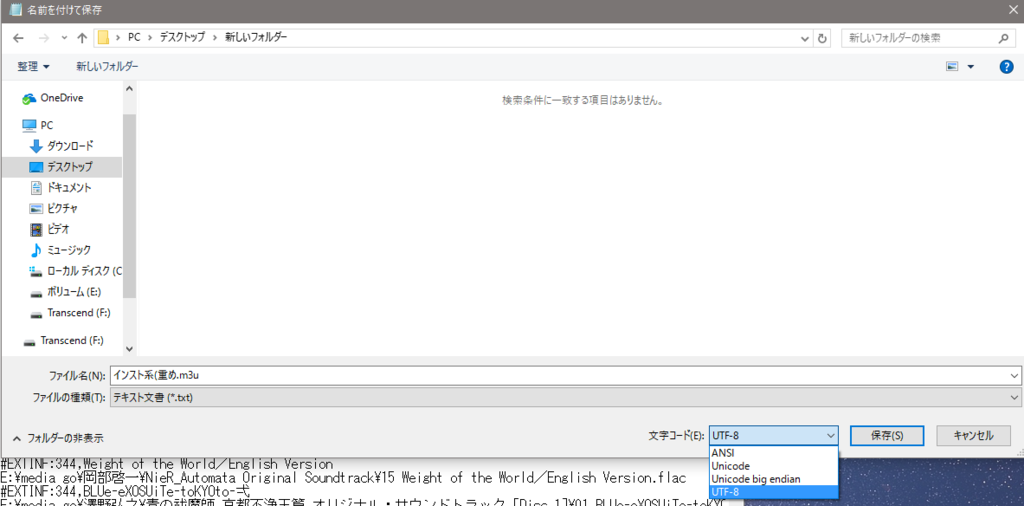
Task: Choose ANSI encoding option
Action: click(x=773, y=453)
